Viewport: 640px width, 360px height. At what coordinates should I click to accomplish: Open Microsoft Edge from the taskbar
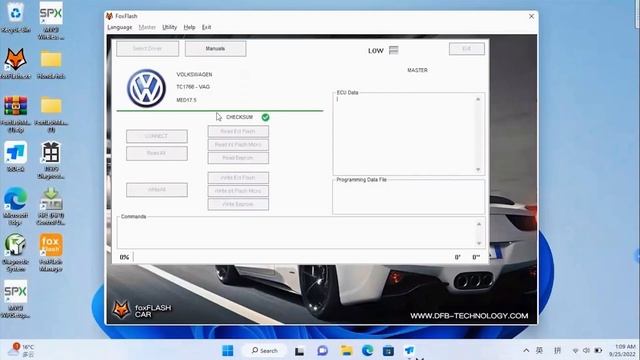[367, 350]
